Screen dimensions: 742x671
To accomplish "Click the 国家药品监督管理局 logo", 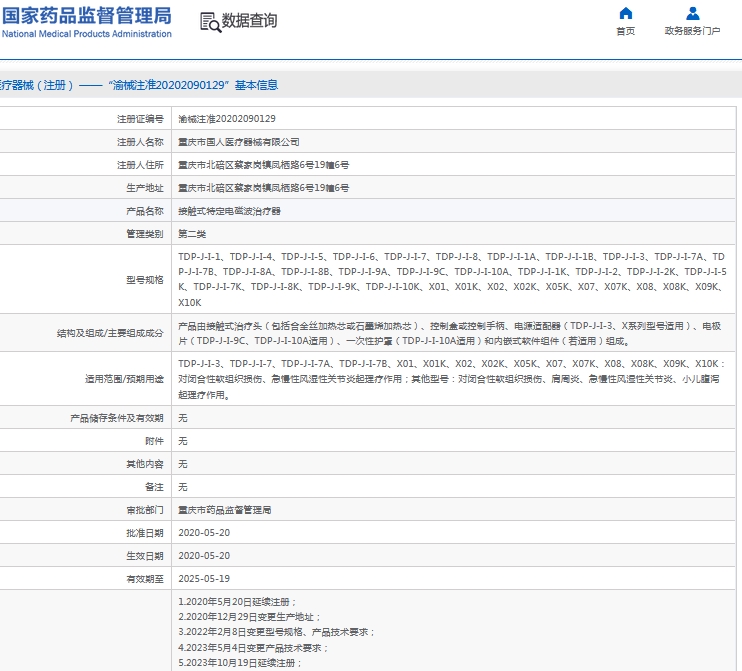I will tap(87, 16).
